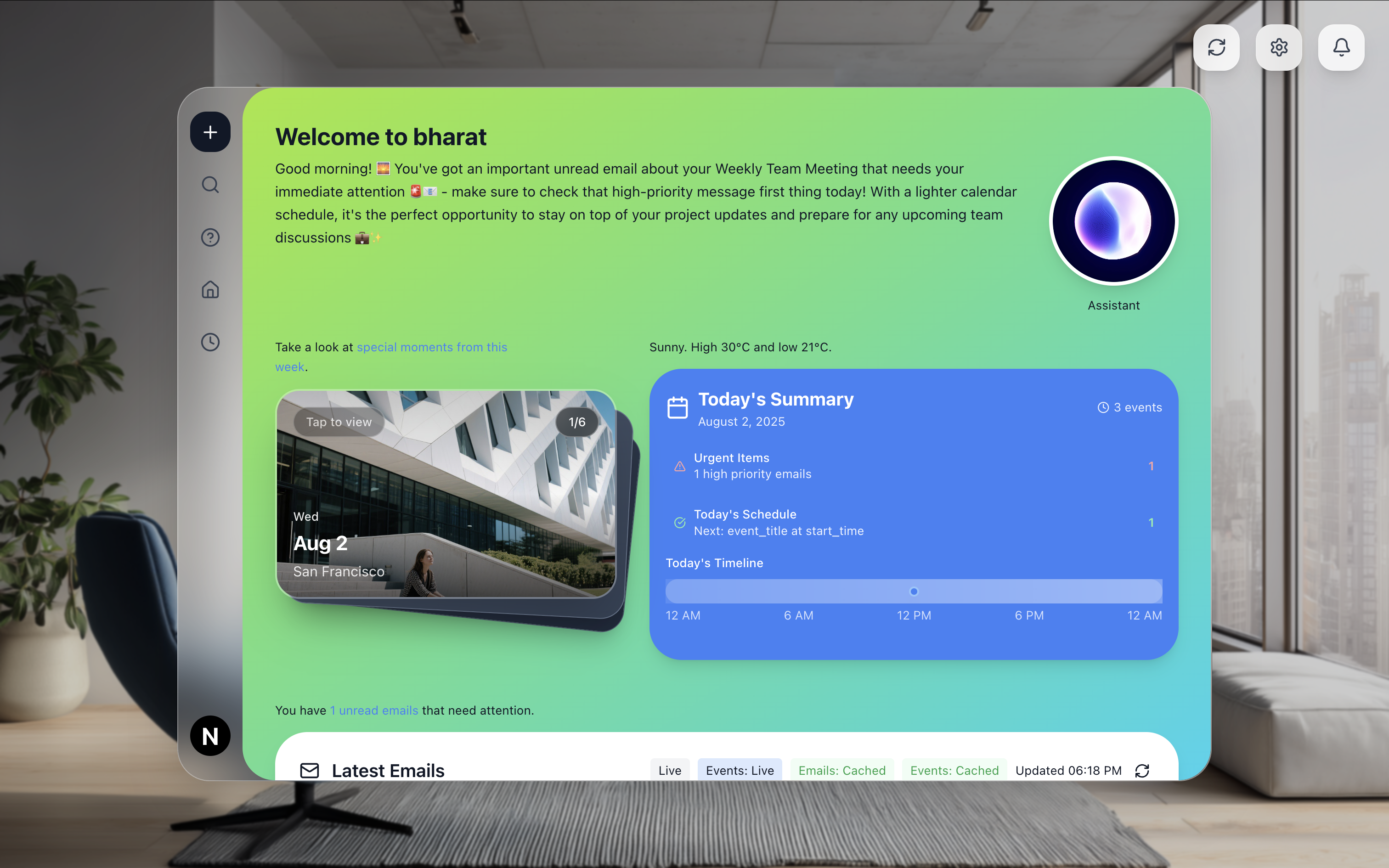Click the plus button in sidebar
Viewport: 1389px width, 868px height.
pyautogui.click(x=210, y=132)
